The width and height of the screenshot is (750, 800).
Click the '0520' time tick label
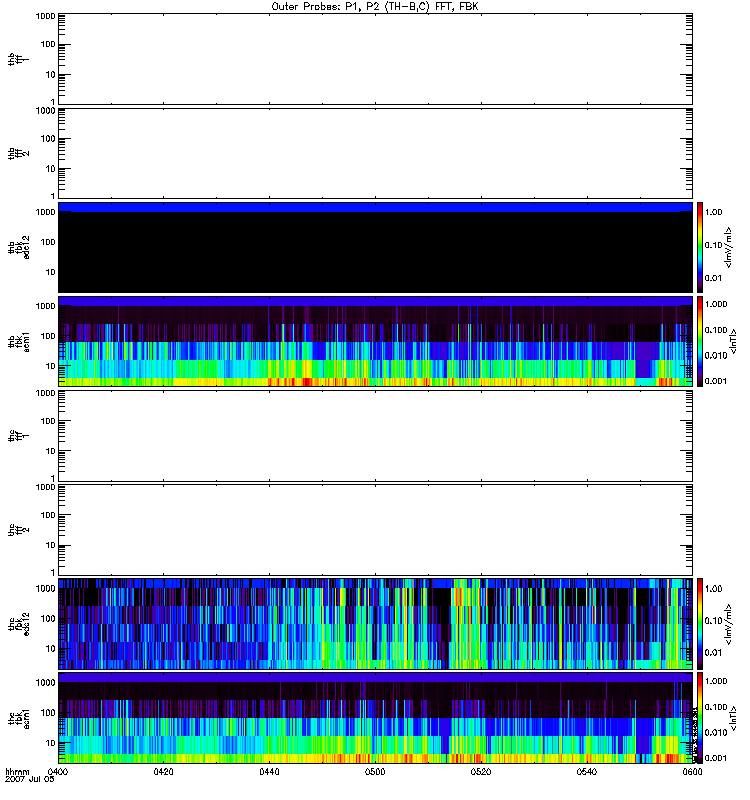coord(481,772)
